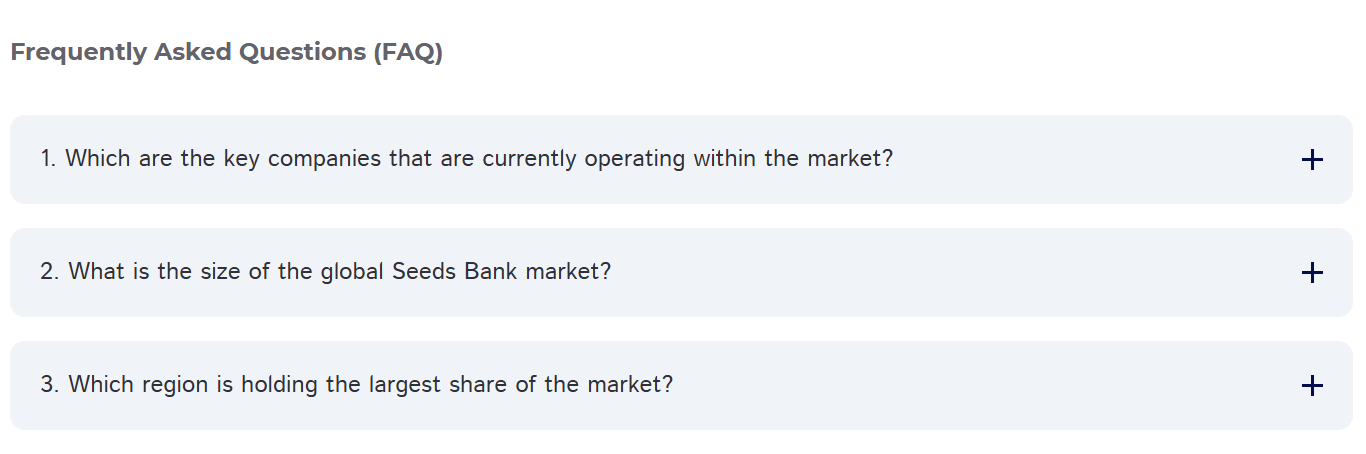Open 'Which region is holding' question text
1366x454 pixels.
pos(356,385)
